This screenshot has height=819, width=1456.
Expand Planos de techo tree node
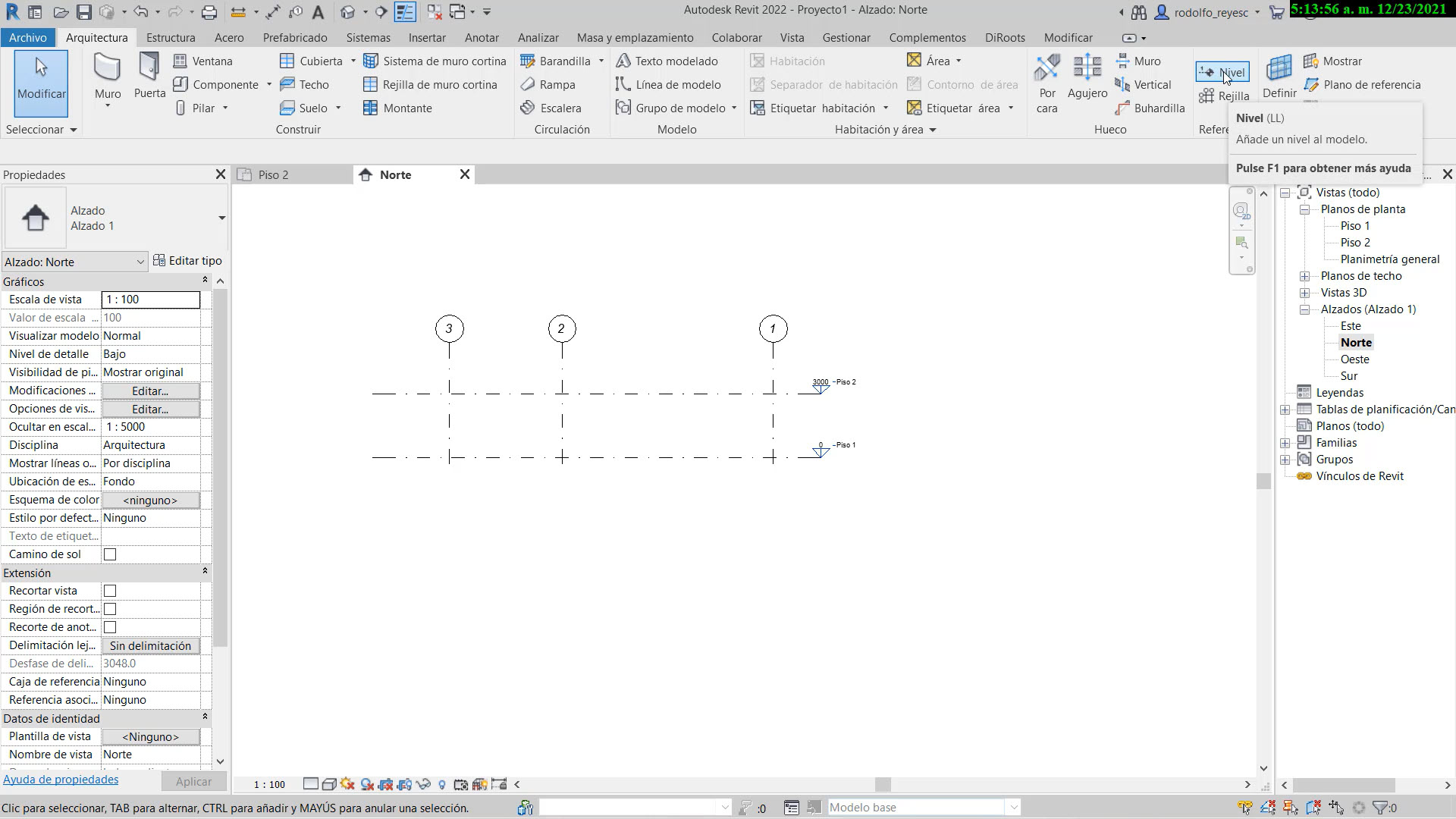pyautogui.click(x=1304, y=276)
